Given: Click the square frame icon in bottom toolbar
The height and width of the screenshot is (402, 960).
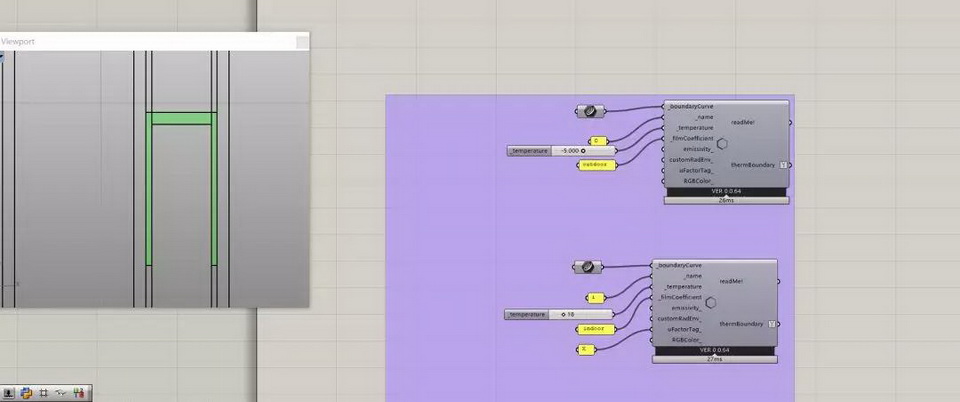Looking at the screenshot, I should [x=43, y=394].
